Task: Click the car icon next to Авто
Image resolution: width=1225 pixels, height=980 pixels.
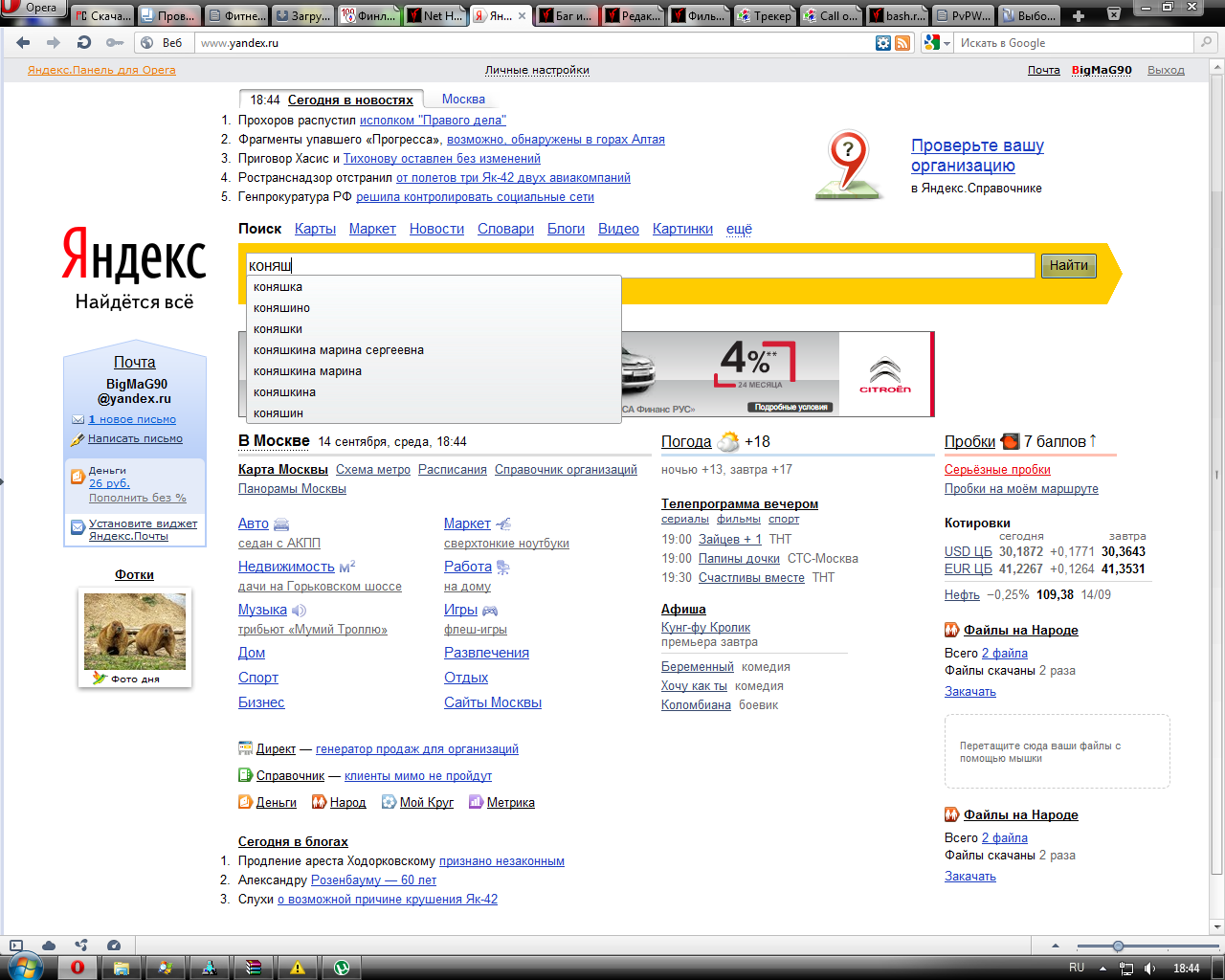Action: 281,524
